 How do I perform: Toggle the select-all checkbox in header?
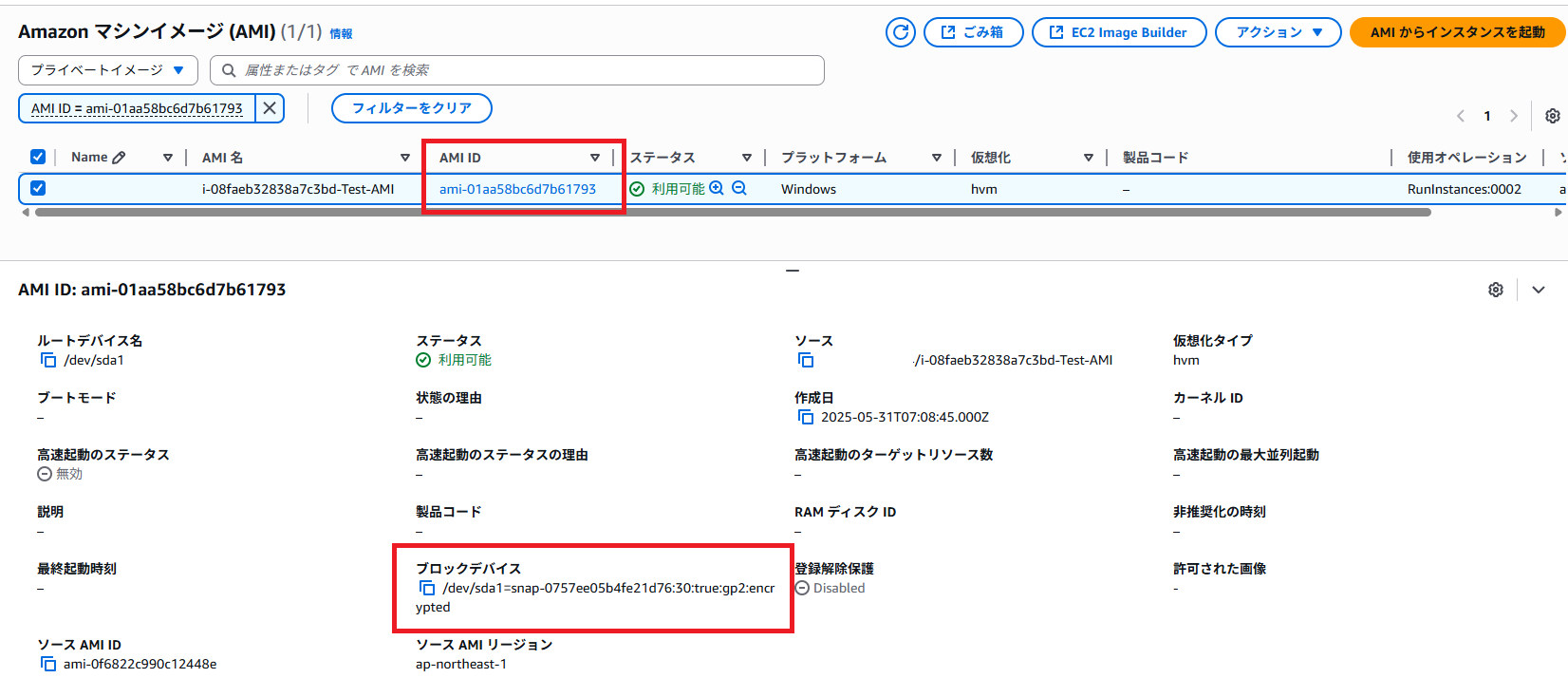tap(38, 157)
